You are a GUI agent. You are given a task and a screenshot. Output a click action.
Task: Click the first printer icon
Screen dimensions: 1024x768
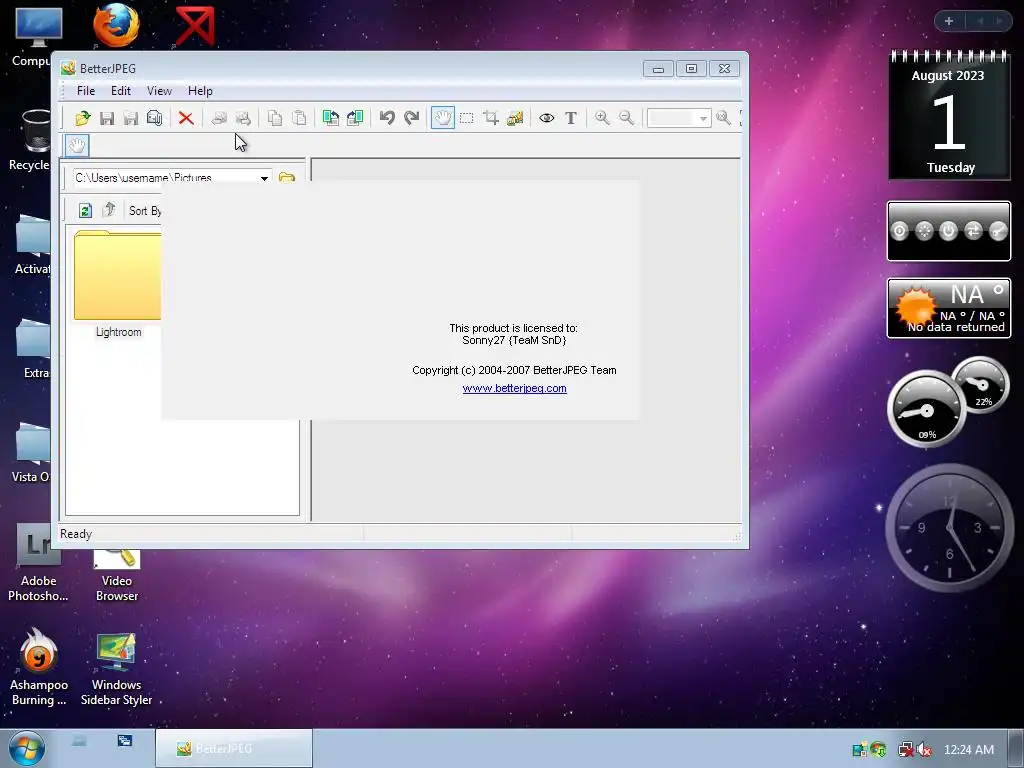click(219, 118)
